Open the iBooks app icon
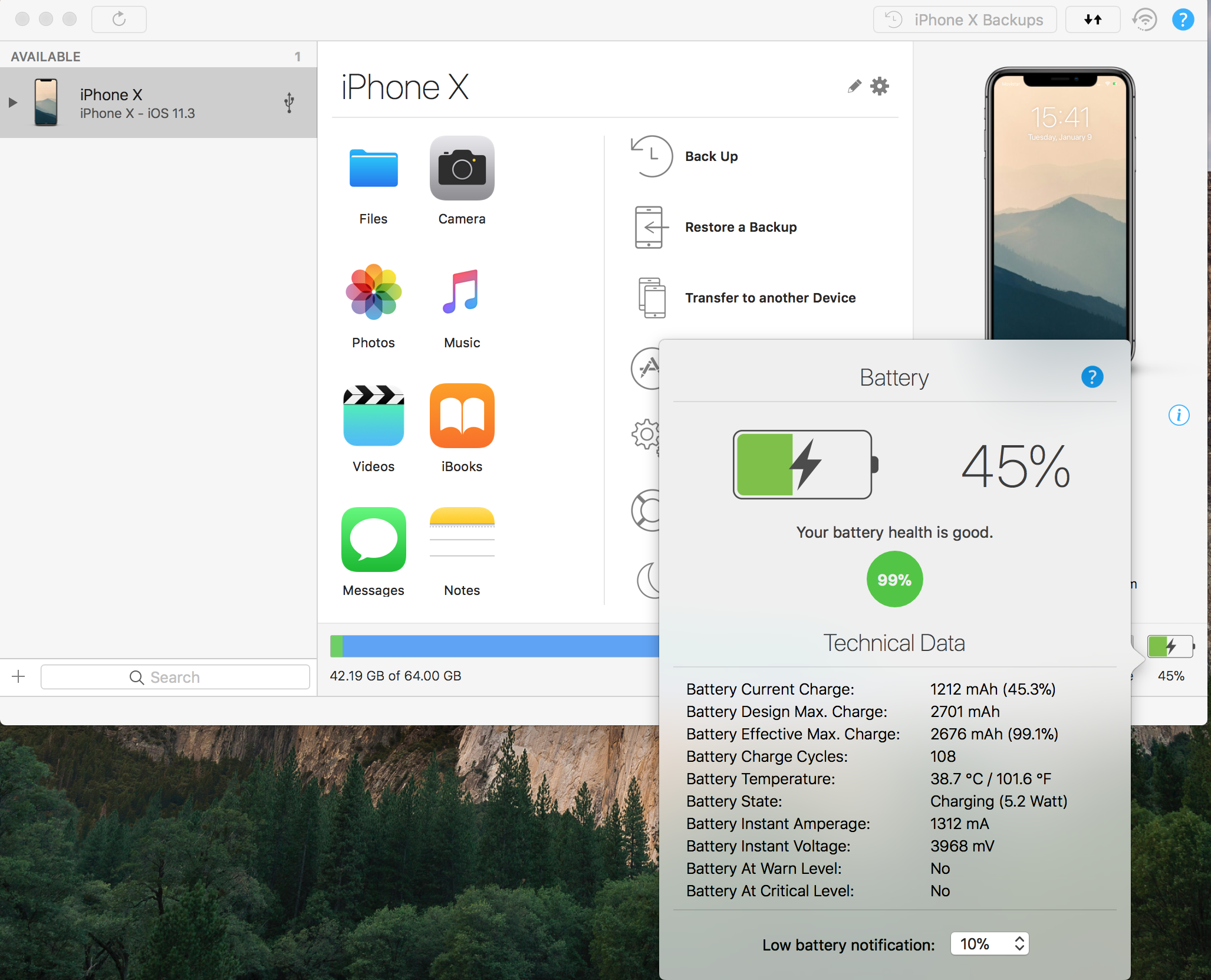The height and width of the screenshot is (980, 1211). pyautogui.click(x=462, y=416)
